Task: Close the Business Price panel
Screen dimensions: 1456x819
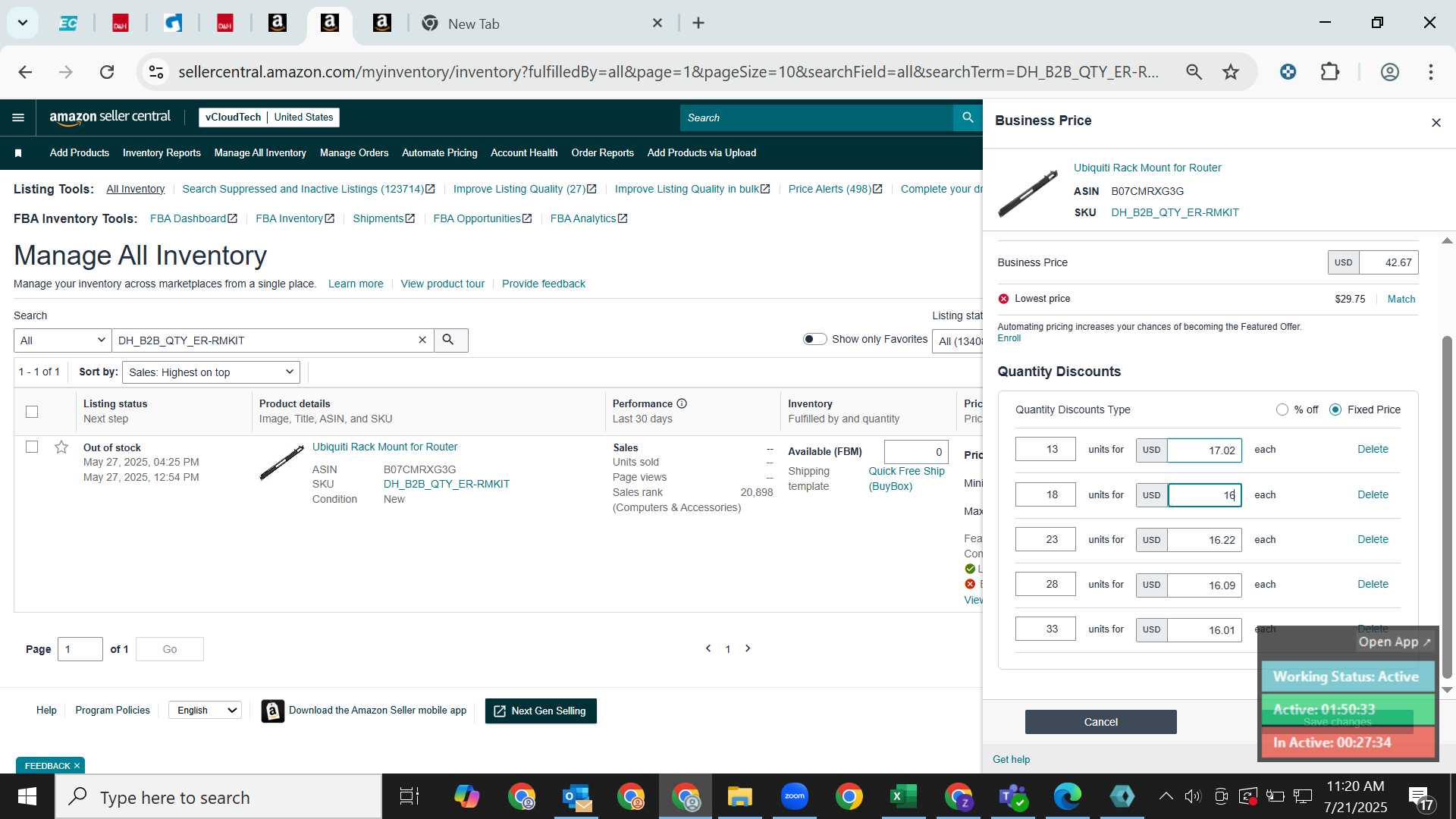Action: pos(1436,123)
